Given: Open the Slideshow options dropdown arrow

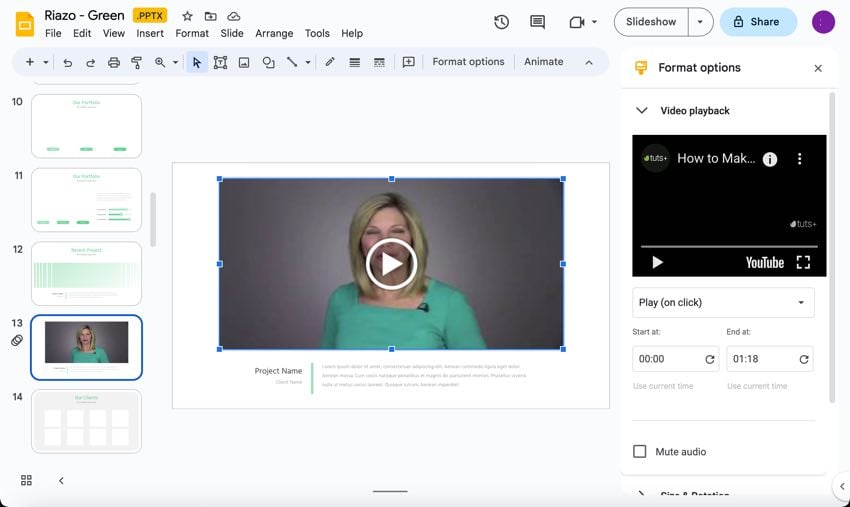Looking at the screenshot, I should (x=699, y=22).
